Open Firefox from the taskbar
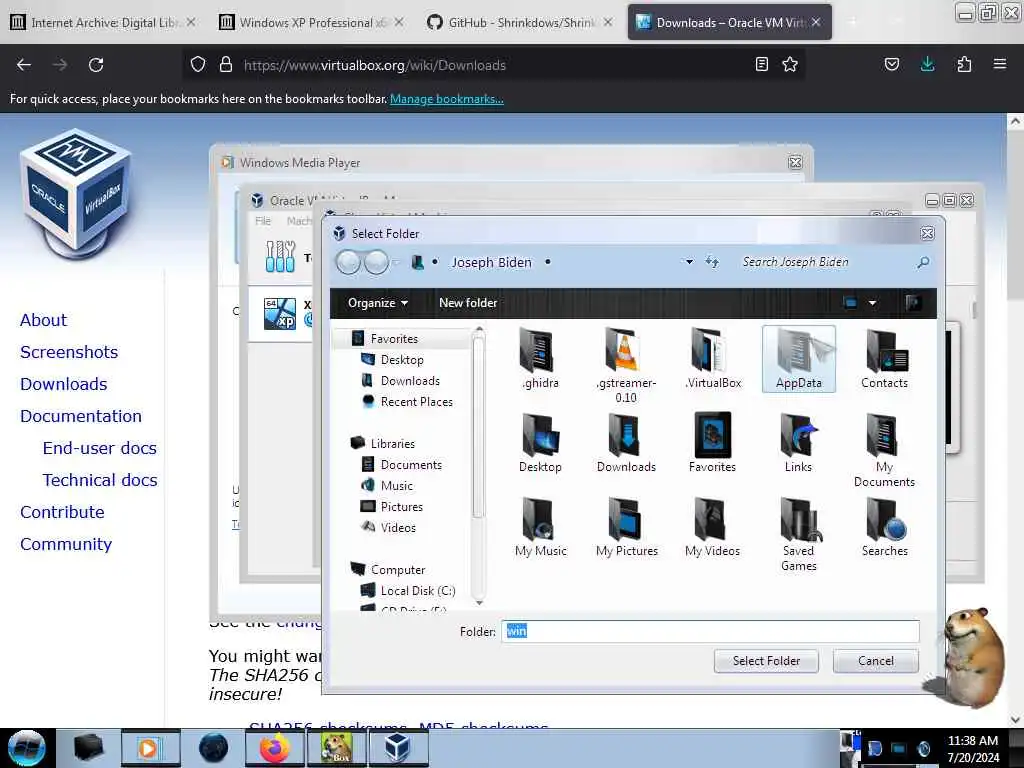This screenshot has width=1024, height=768. click(274, 748)
